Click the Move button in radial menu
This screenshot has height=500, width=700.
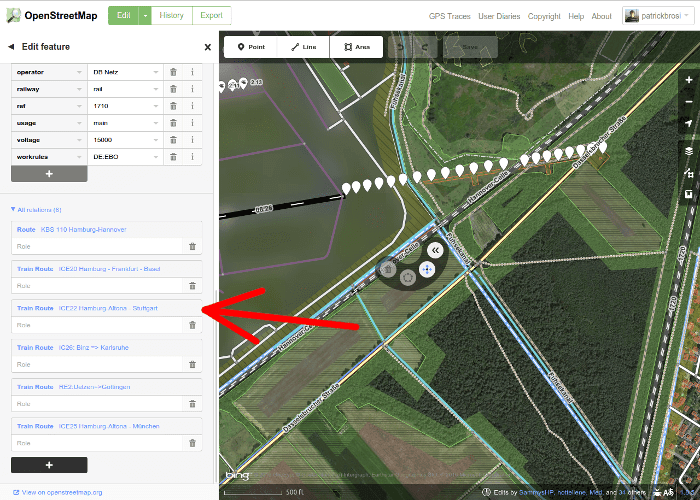pos(427,269)
